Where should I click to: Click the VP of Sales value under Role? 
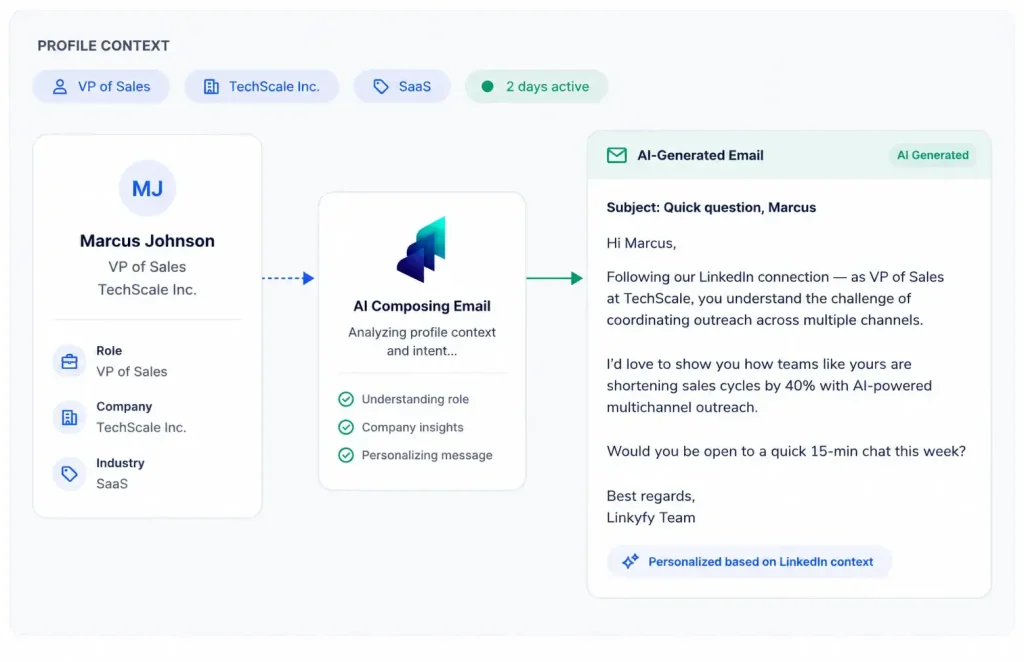pyautogui.click(x=132, y=371)
